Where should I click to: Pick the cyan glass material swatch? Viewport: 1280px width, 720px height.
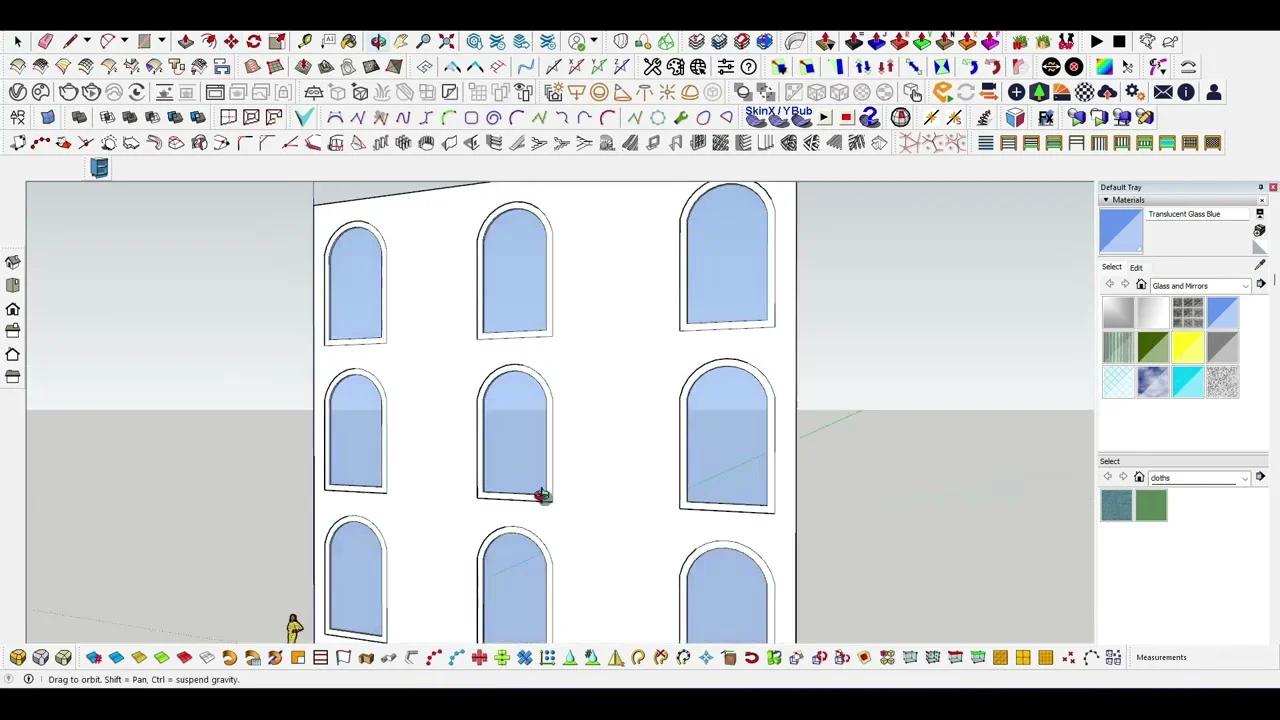point(1187,381)
